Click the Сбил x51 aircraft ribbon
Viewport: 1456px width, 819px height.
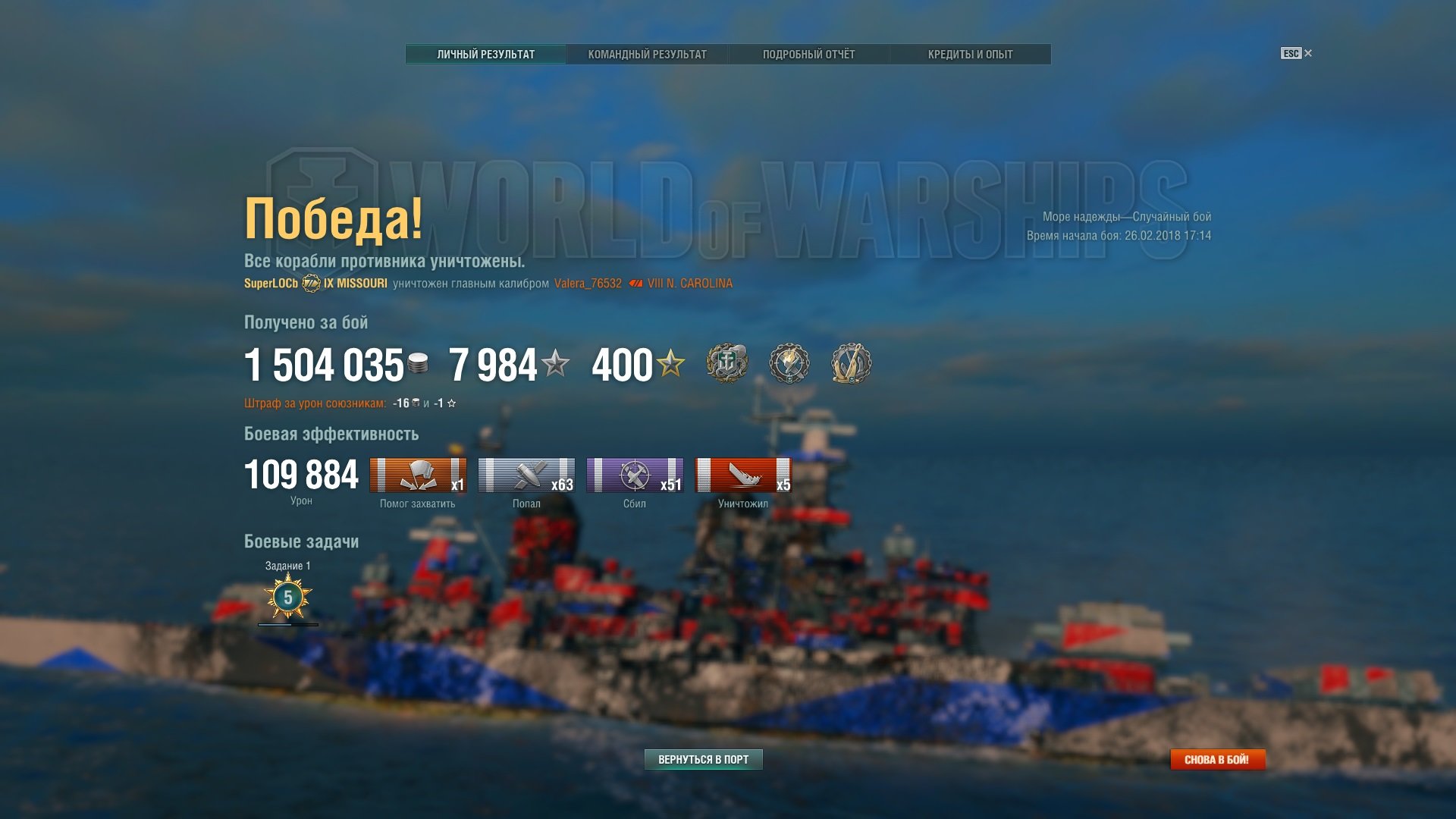click(635, 475)
